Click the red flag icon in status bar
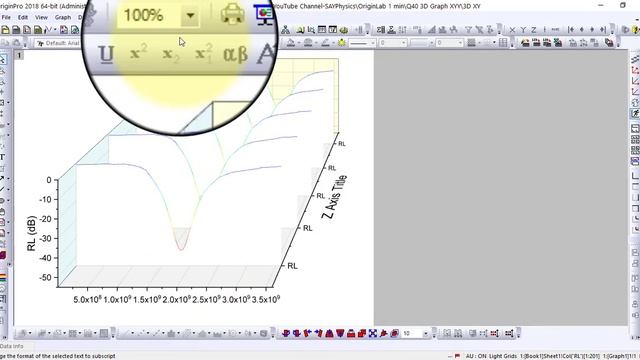The height and width of the screenshot is (360, 640). (x=457, y=356)
